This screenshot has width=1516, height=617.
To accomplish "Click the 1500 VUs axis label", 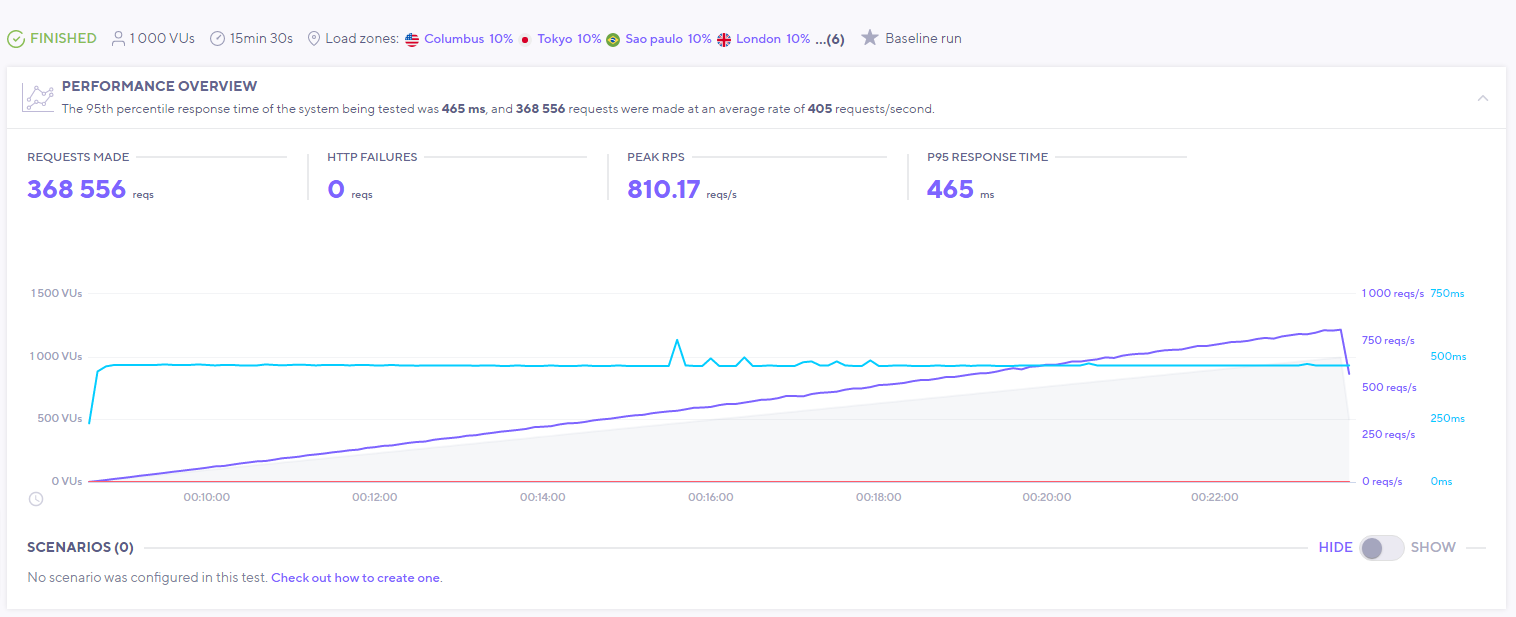I will pos(56,294).
